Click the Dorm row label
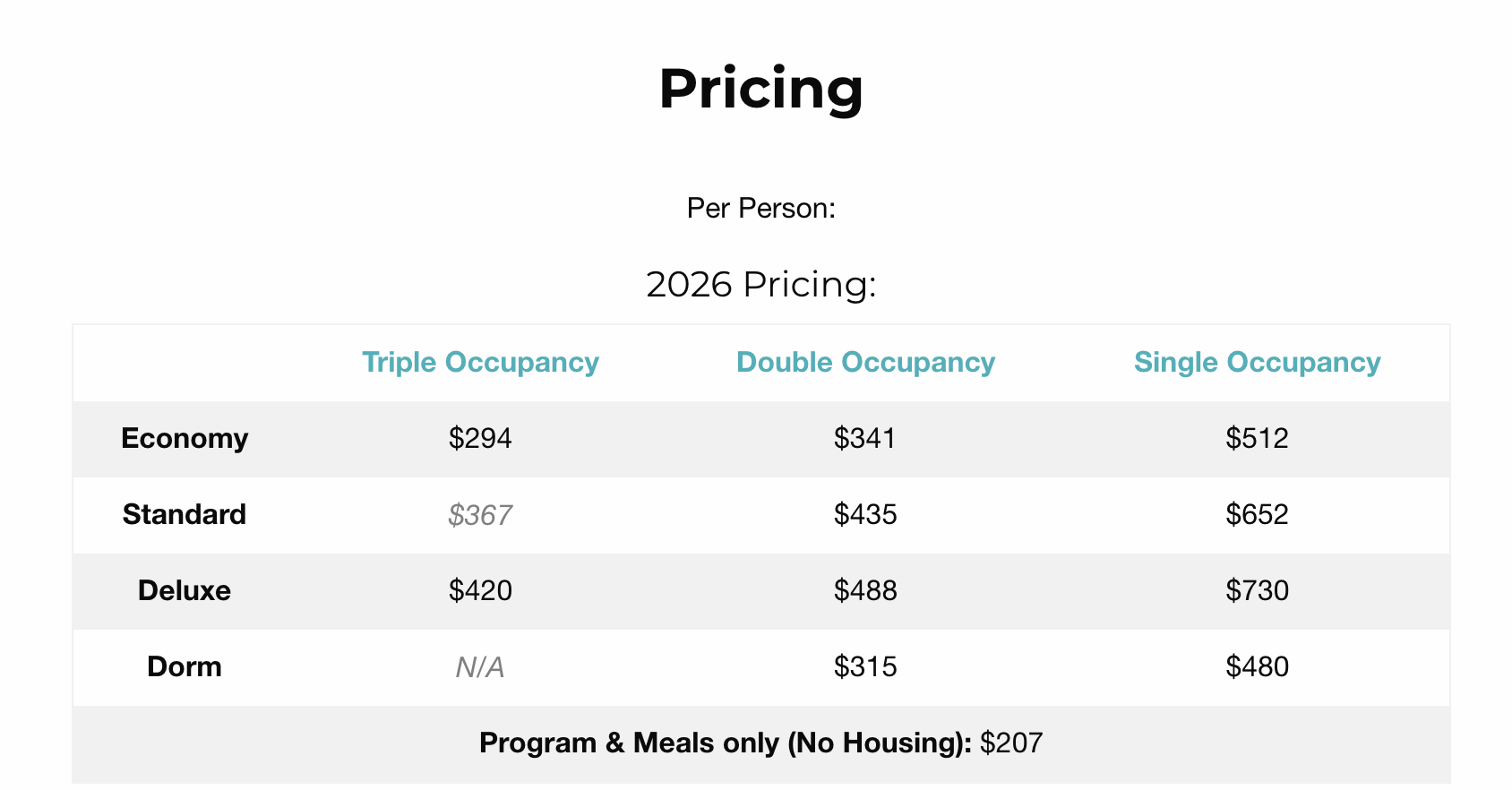Screen dimensions: 1512x790 [x=185, y=666]
